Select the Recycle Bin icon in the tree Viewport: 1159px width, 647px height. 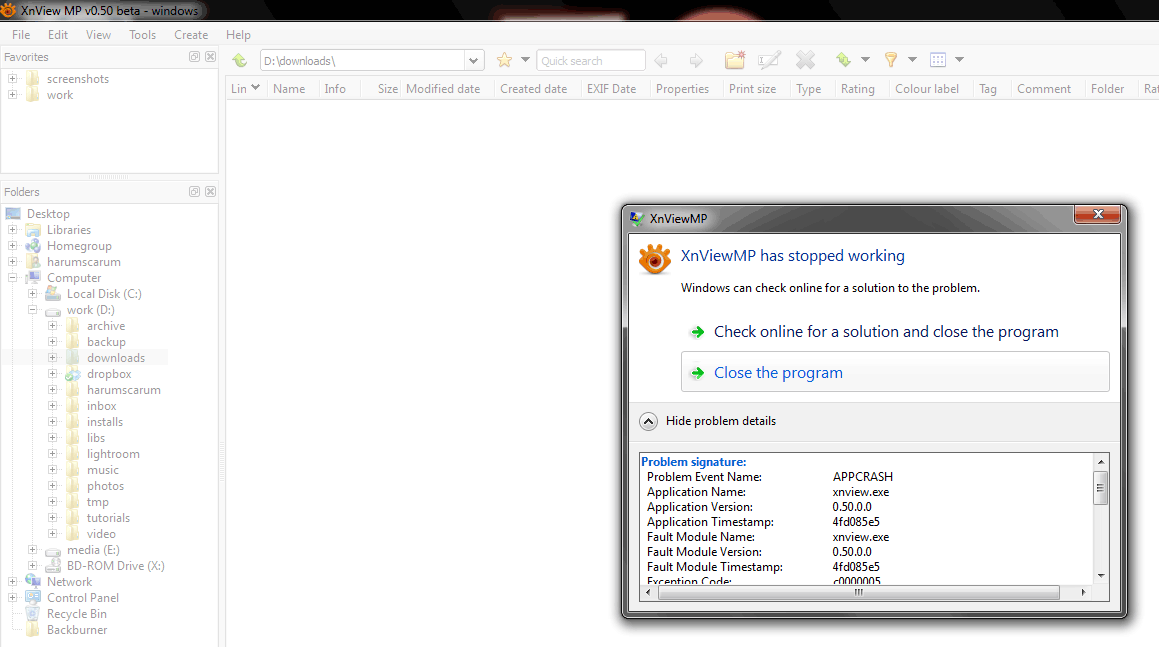[33, 614]
